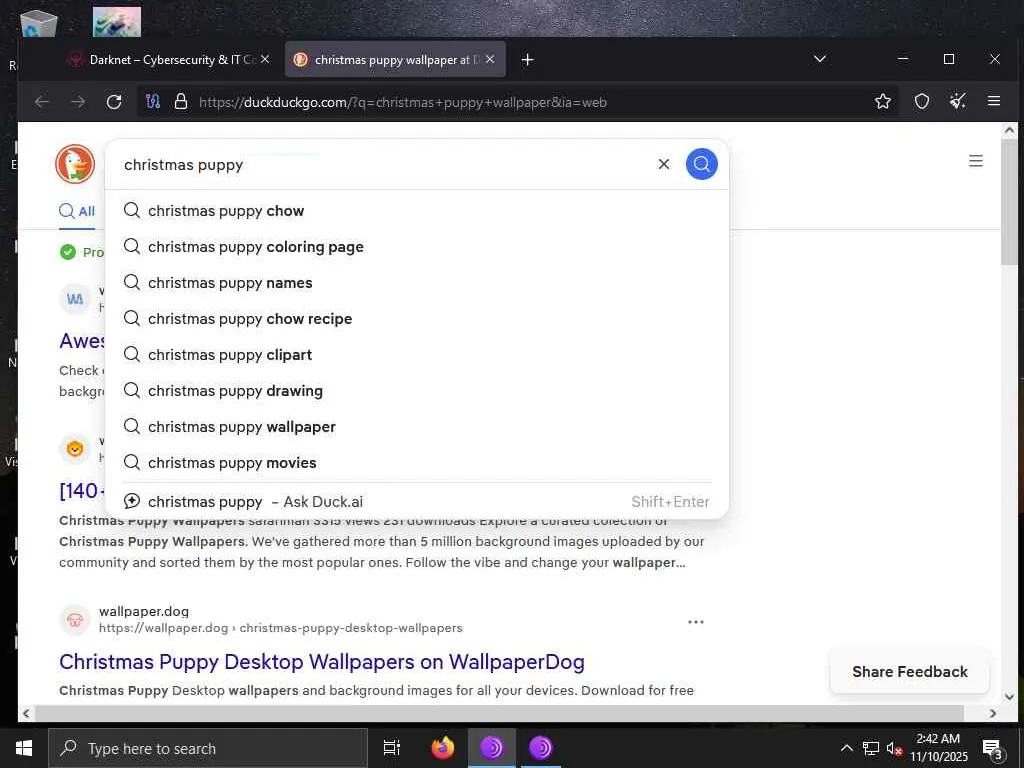Screen dimensions: 1024x768
Task: Close the christmas puppy wallpaper tab
Action: coord(490,59)
